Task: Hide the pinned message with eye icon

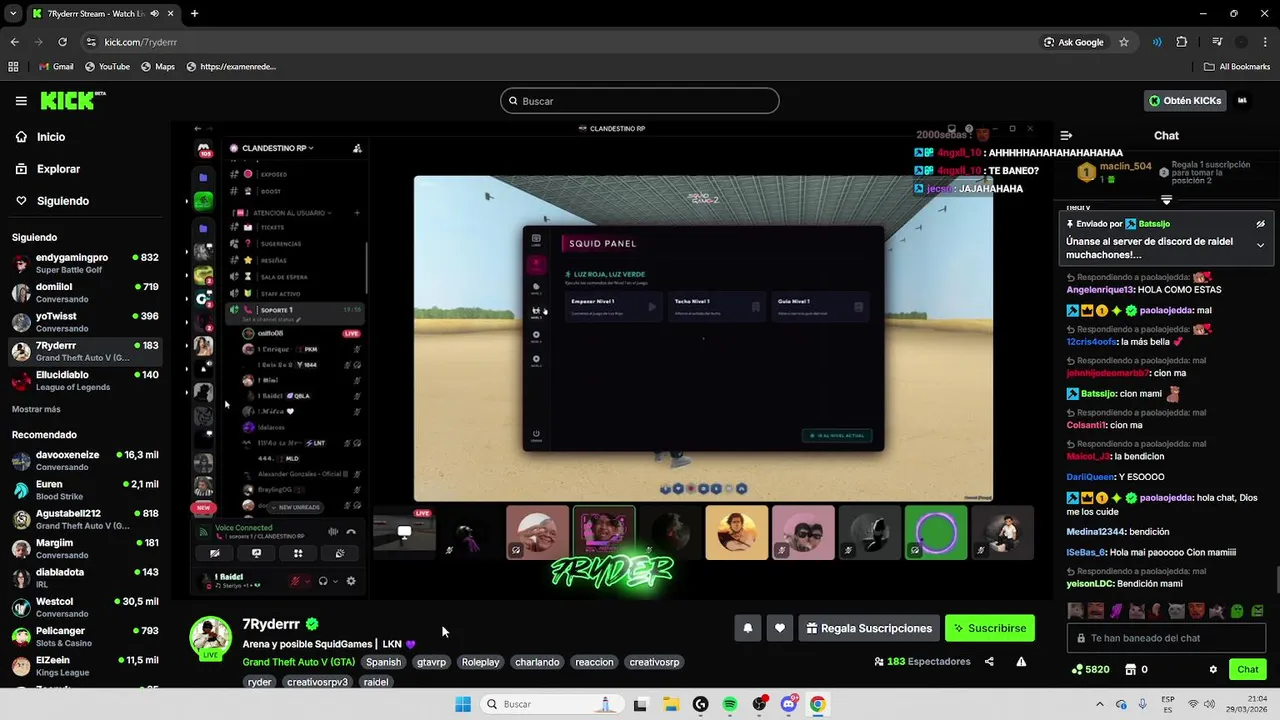Action: click(1260, 224)
